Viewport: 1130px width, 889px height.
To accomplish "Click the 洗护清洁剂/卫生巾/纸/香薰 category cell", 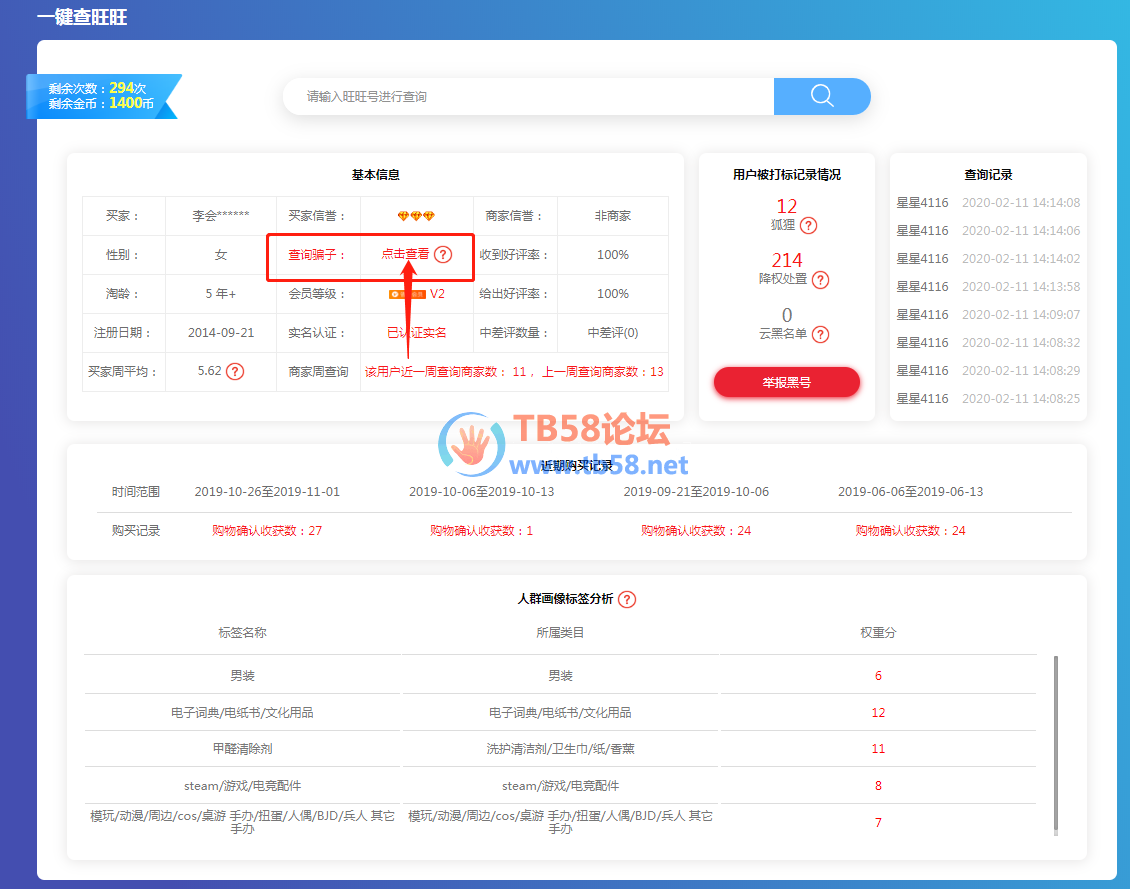I will pos(560,749).
